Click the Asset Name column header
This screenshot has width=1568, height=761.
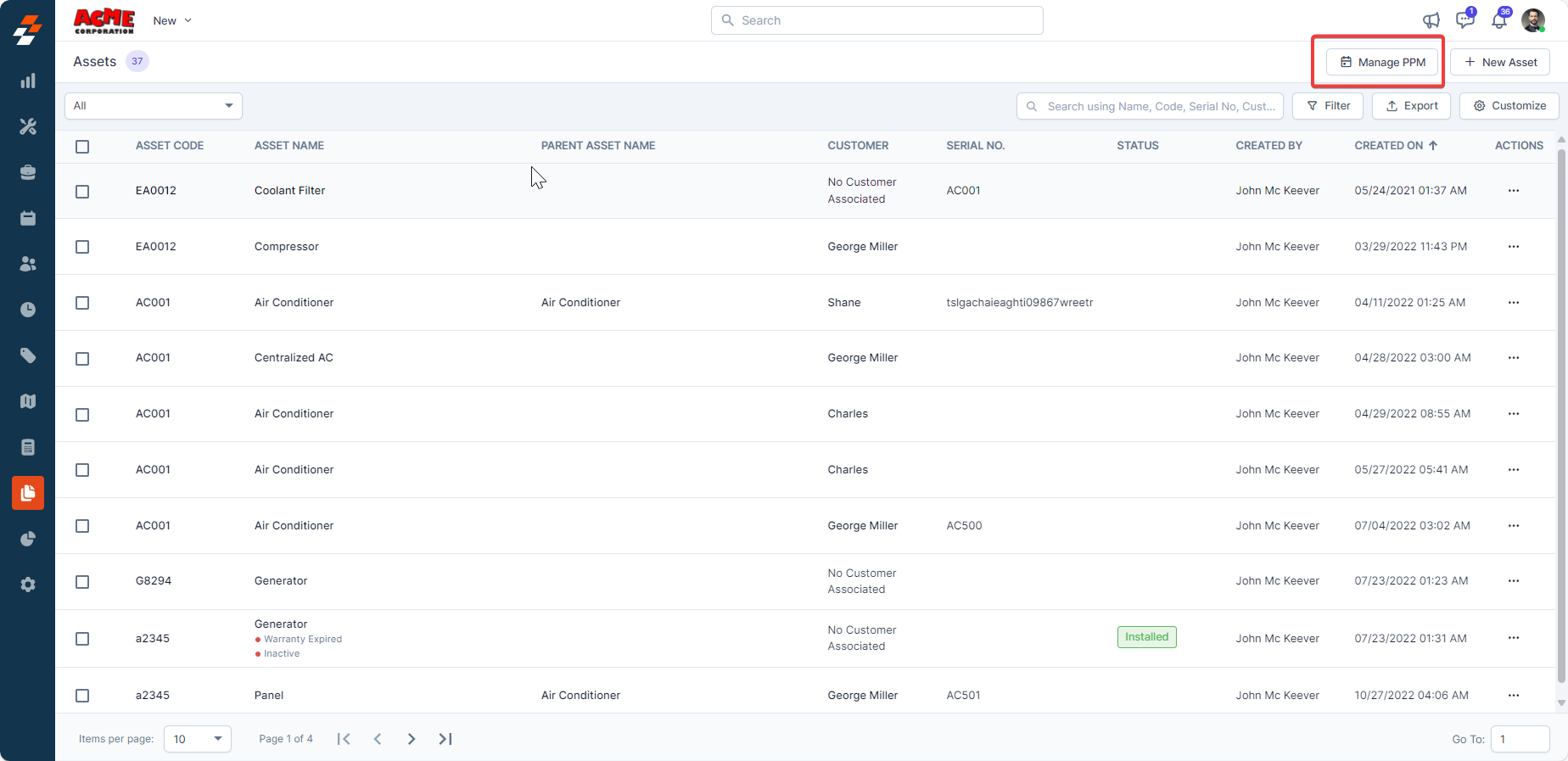point(289,146)
